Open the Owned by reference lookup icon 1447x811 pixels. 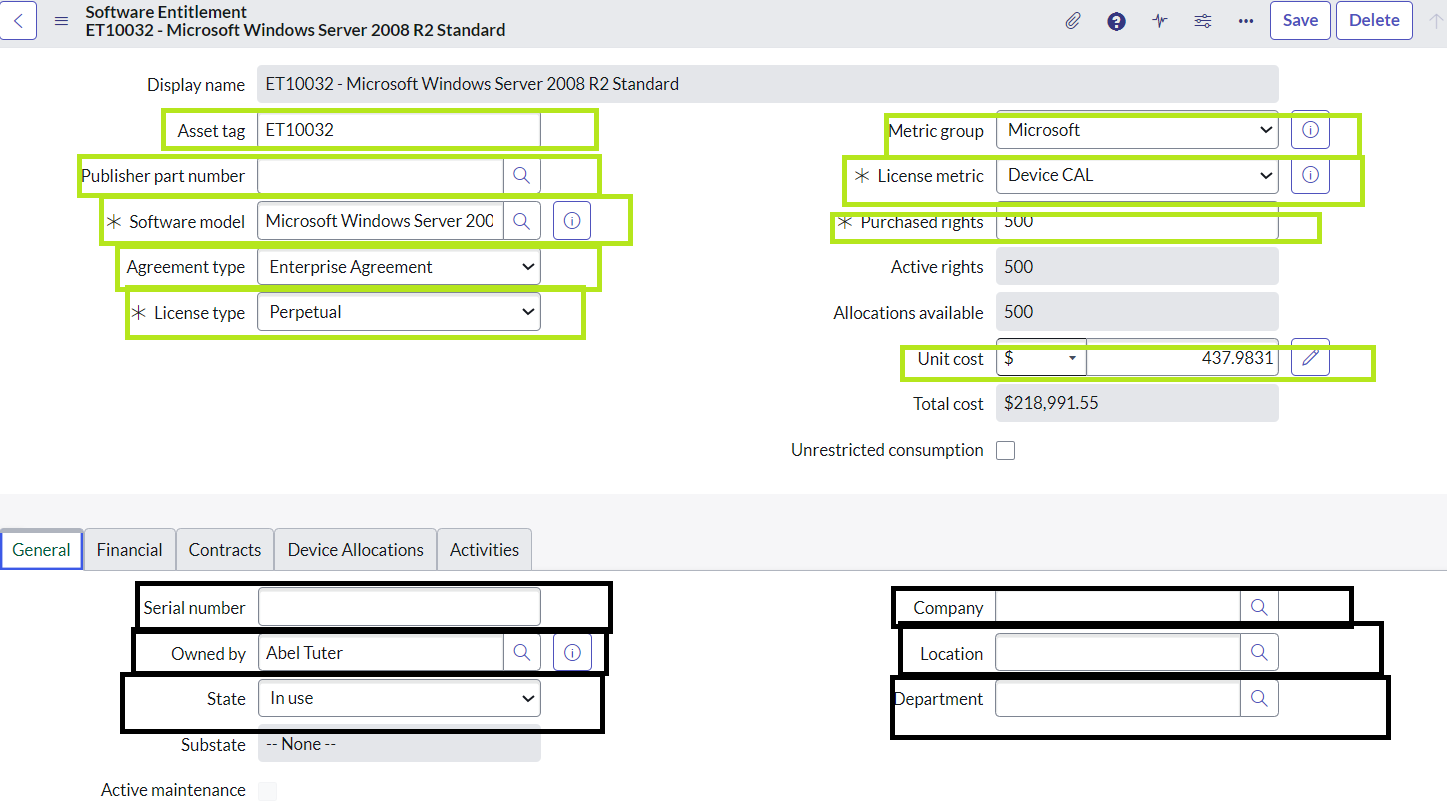521,652
